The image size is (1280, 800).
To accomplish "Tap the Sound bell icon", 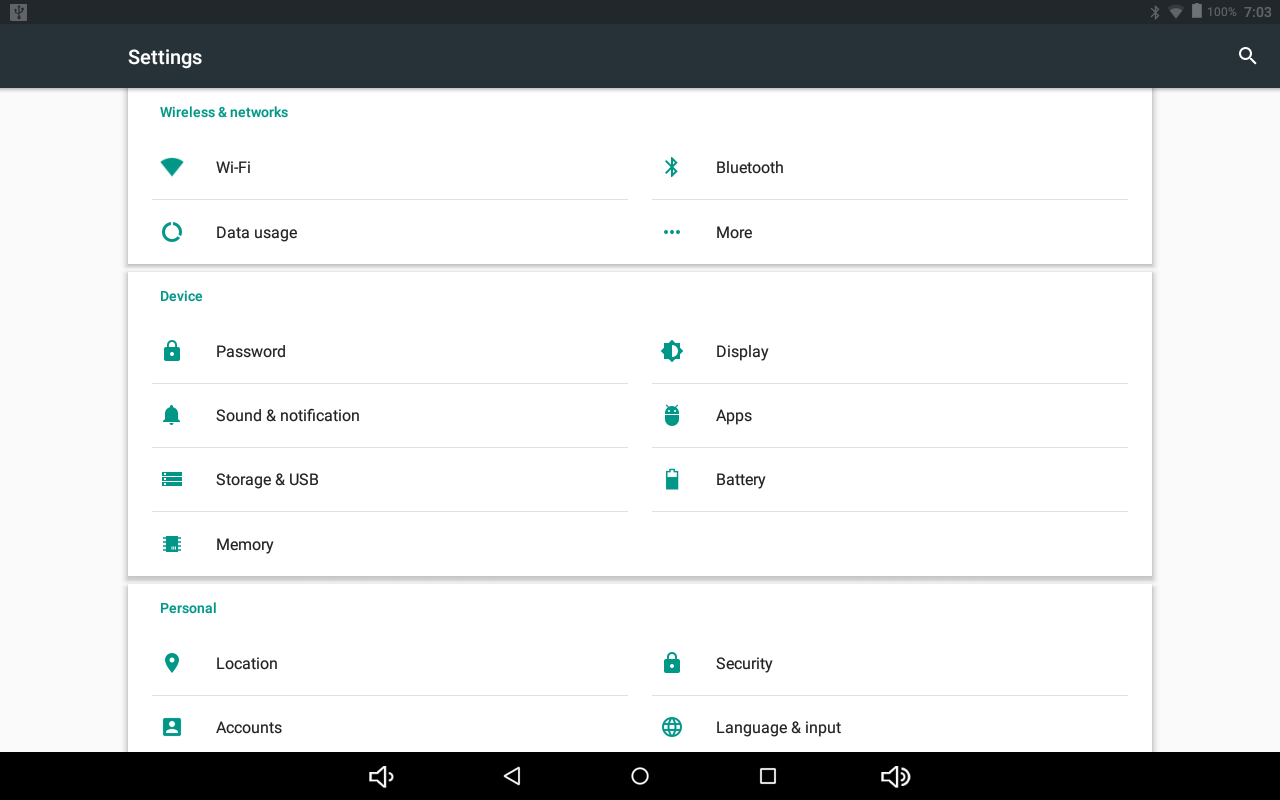I will [172, 415].
